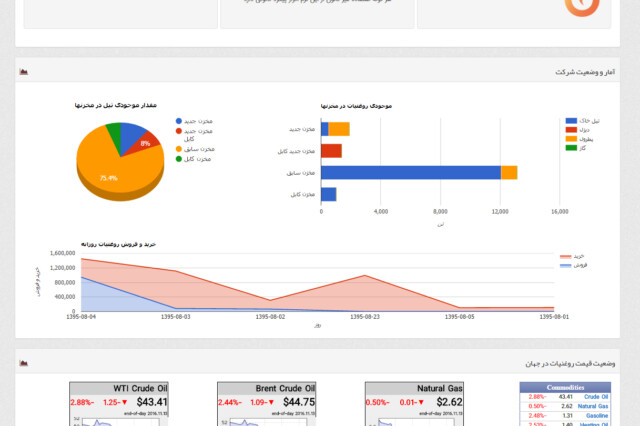
Task: Open the Brent Crude Oil price widget
Action: pyautogui.click(x=268, y=403)
